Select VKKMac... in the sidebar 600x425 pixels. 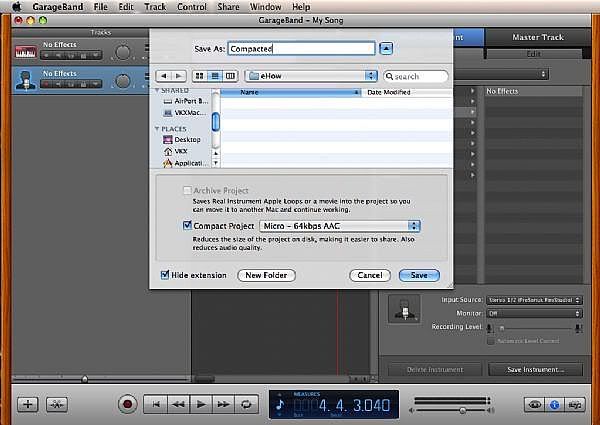(185, 113)
